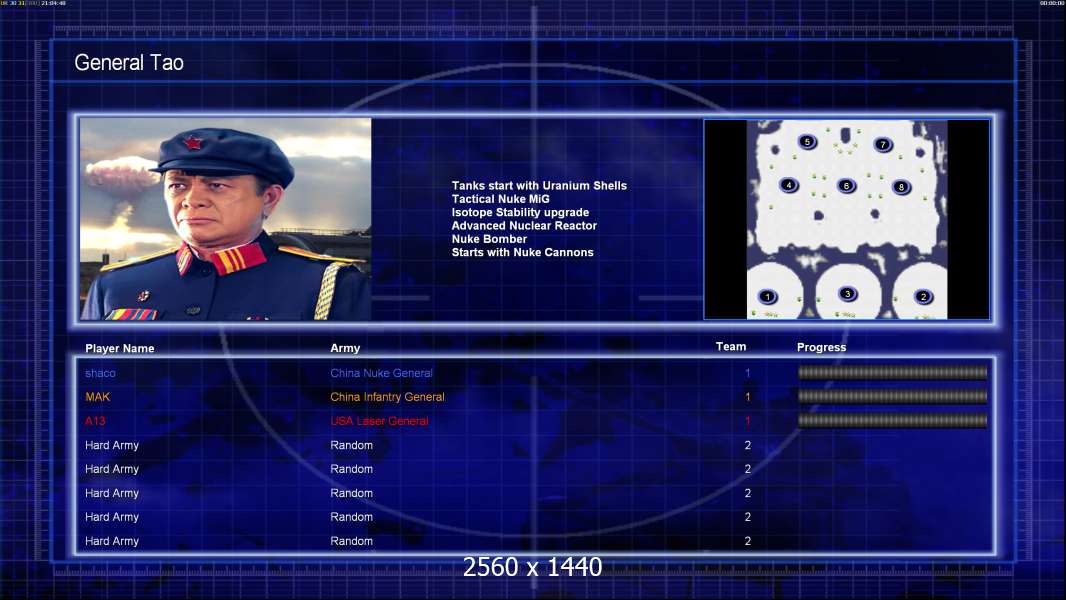Click start position marker 6 on minimap
The image size is (1066, 600).
[846, 186]
